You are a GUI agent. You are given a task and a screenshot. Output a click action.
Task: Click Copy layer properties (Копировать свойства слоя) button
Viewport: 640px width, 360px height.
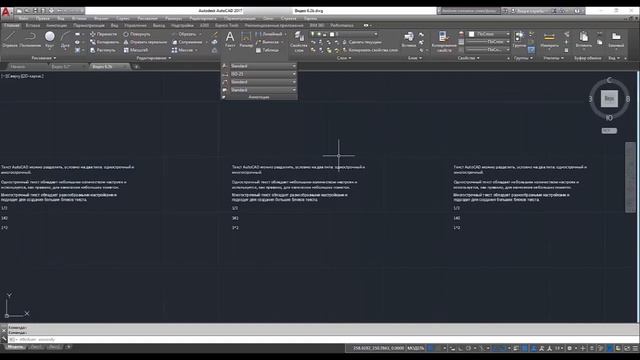tap(370, 50)
